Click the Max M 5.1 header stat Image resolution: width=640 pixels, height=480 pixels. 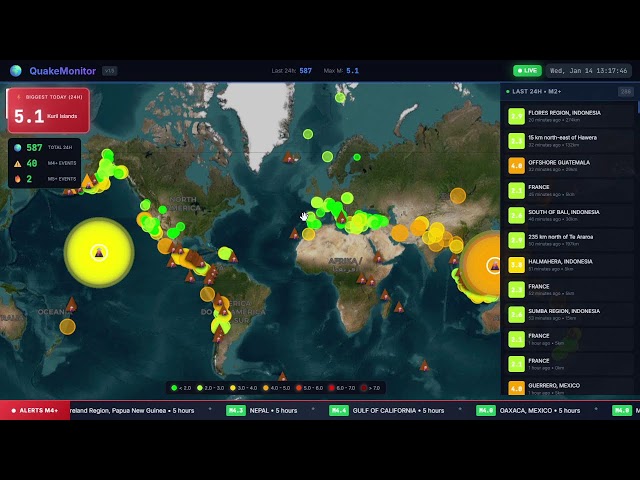341,71
